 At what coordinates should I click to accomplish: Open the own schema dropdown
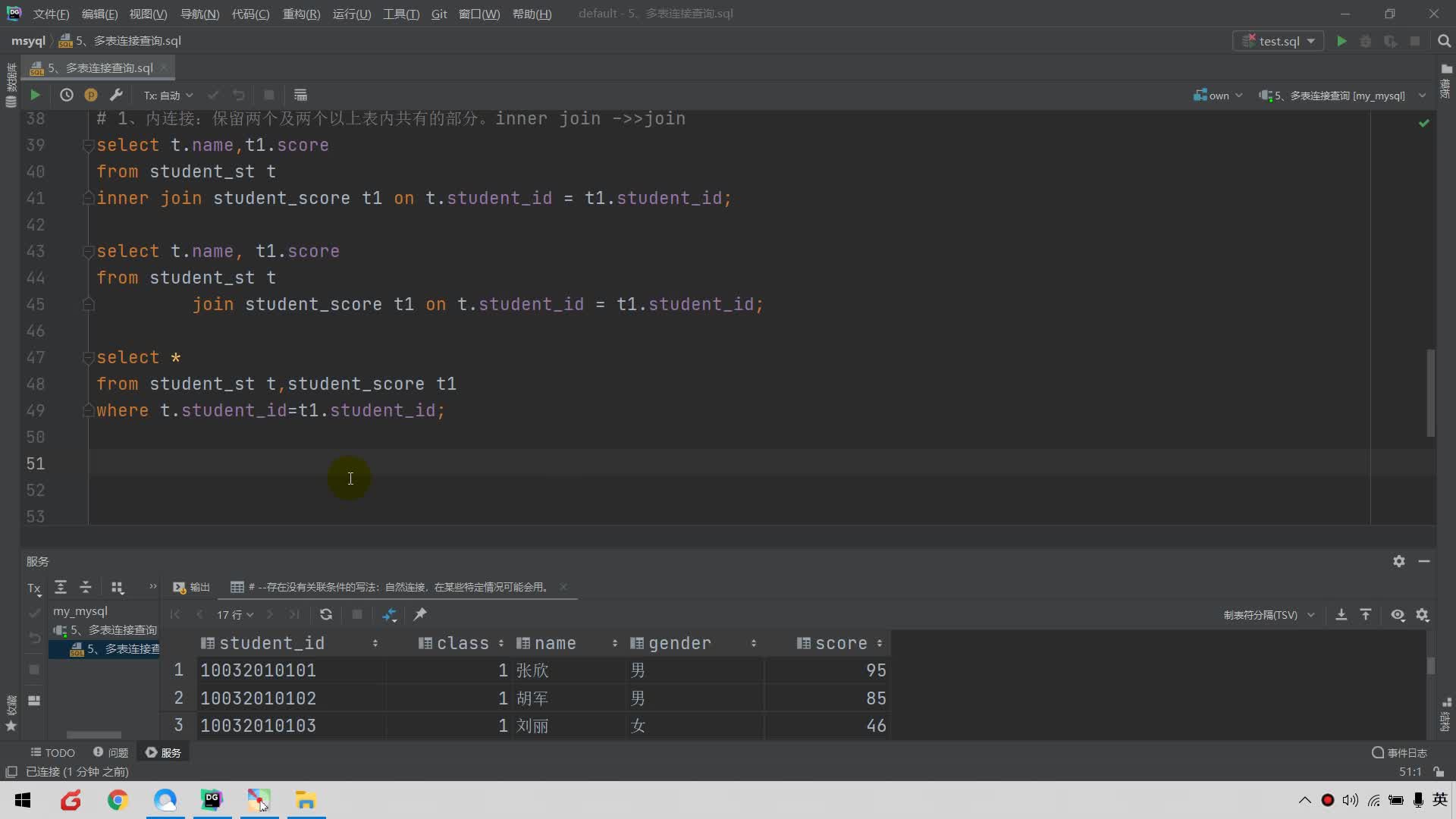pos(1218,95)
